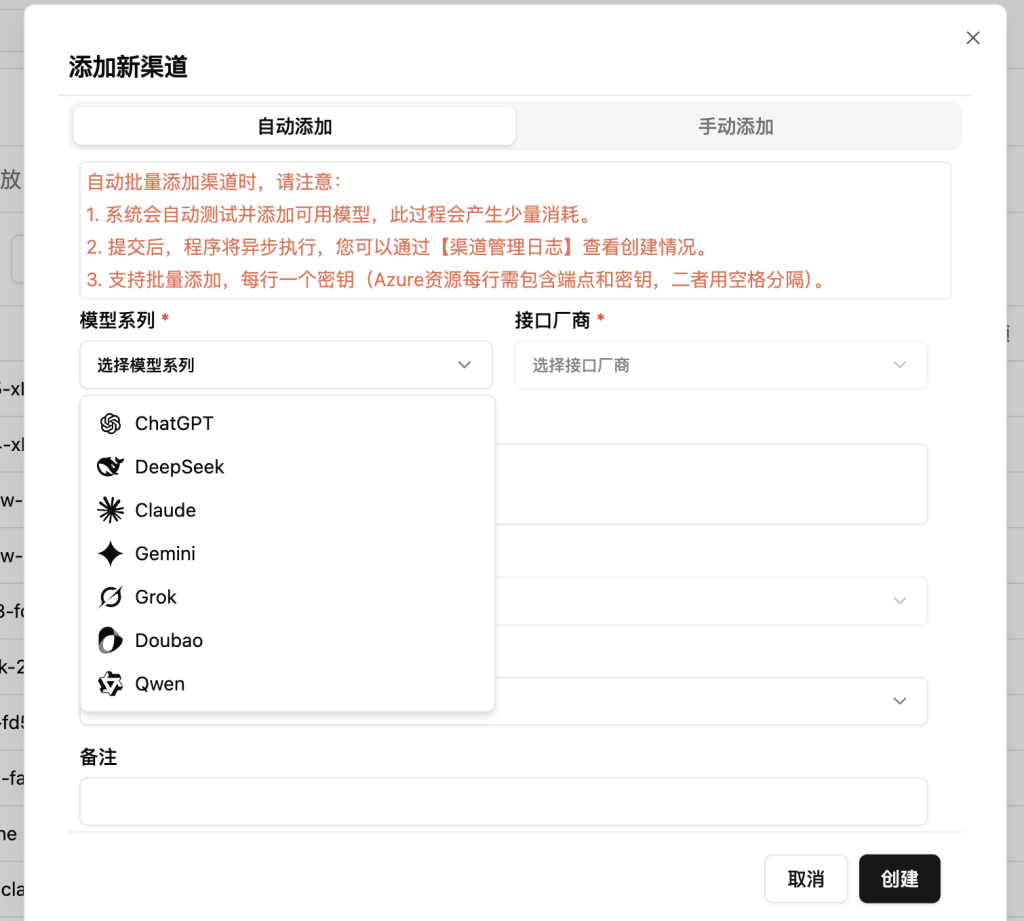Screen dimensions: 1024x921
Task: Switch to the 自动添加 tab
Action: pyautogui.click(x=295, y=126)
